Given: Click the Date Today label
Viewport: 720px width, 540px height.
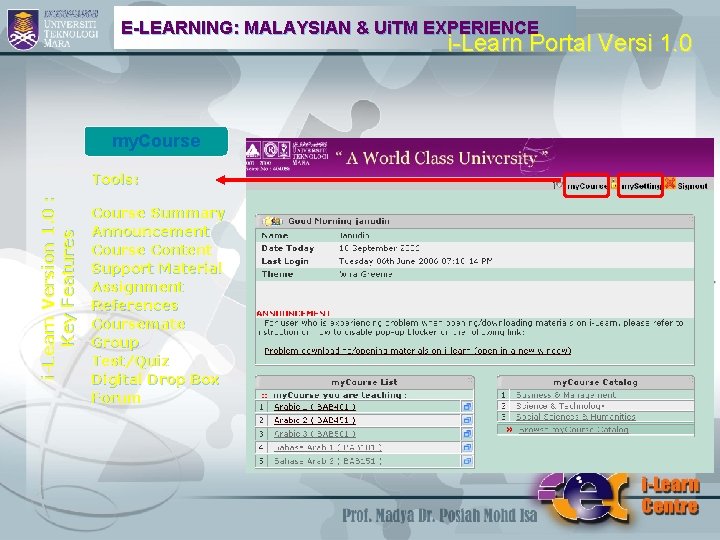Looking at the screenshot, I should pyautogui.click(x=288, y=248).
